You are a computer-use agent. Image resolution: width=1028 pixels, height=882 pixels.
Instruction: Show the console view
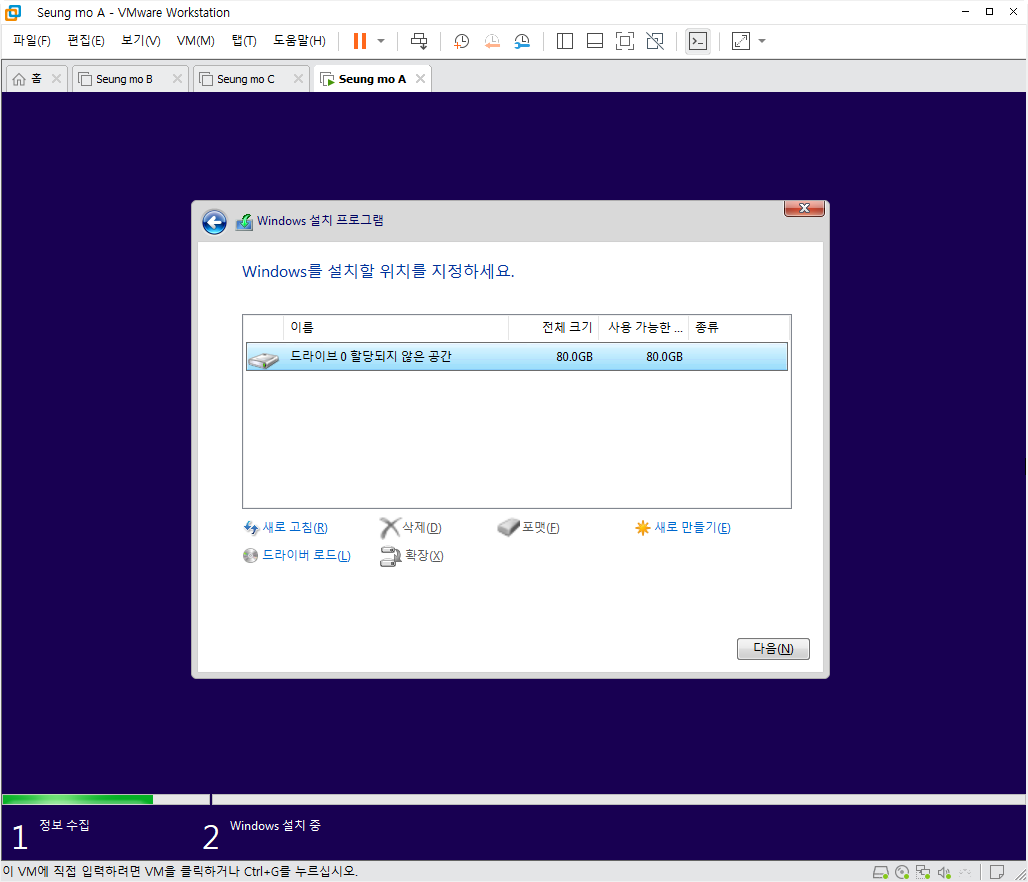click(698, 41)
